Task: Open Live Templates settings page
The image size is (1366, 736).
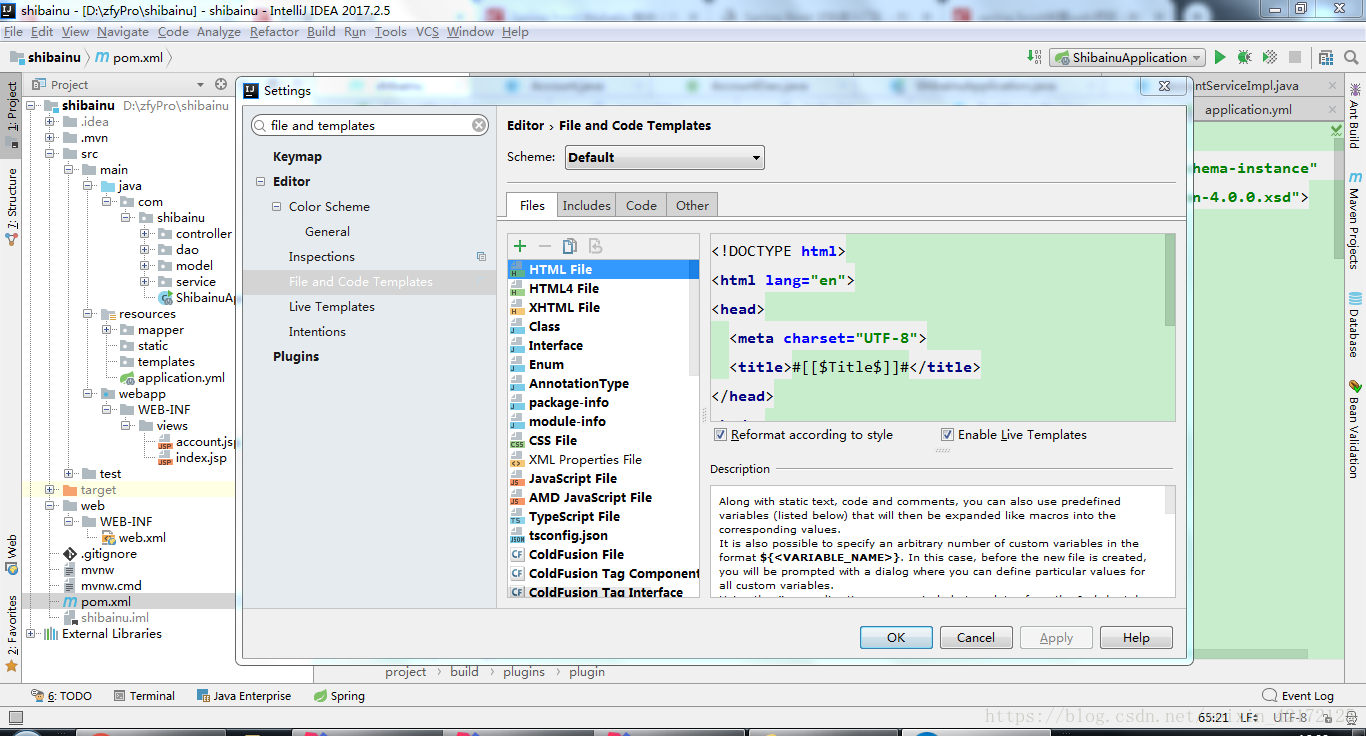Action: pos(332,307)
